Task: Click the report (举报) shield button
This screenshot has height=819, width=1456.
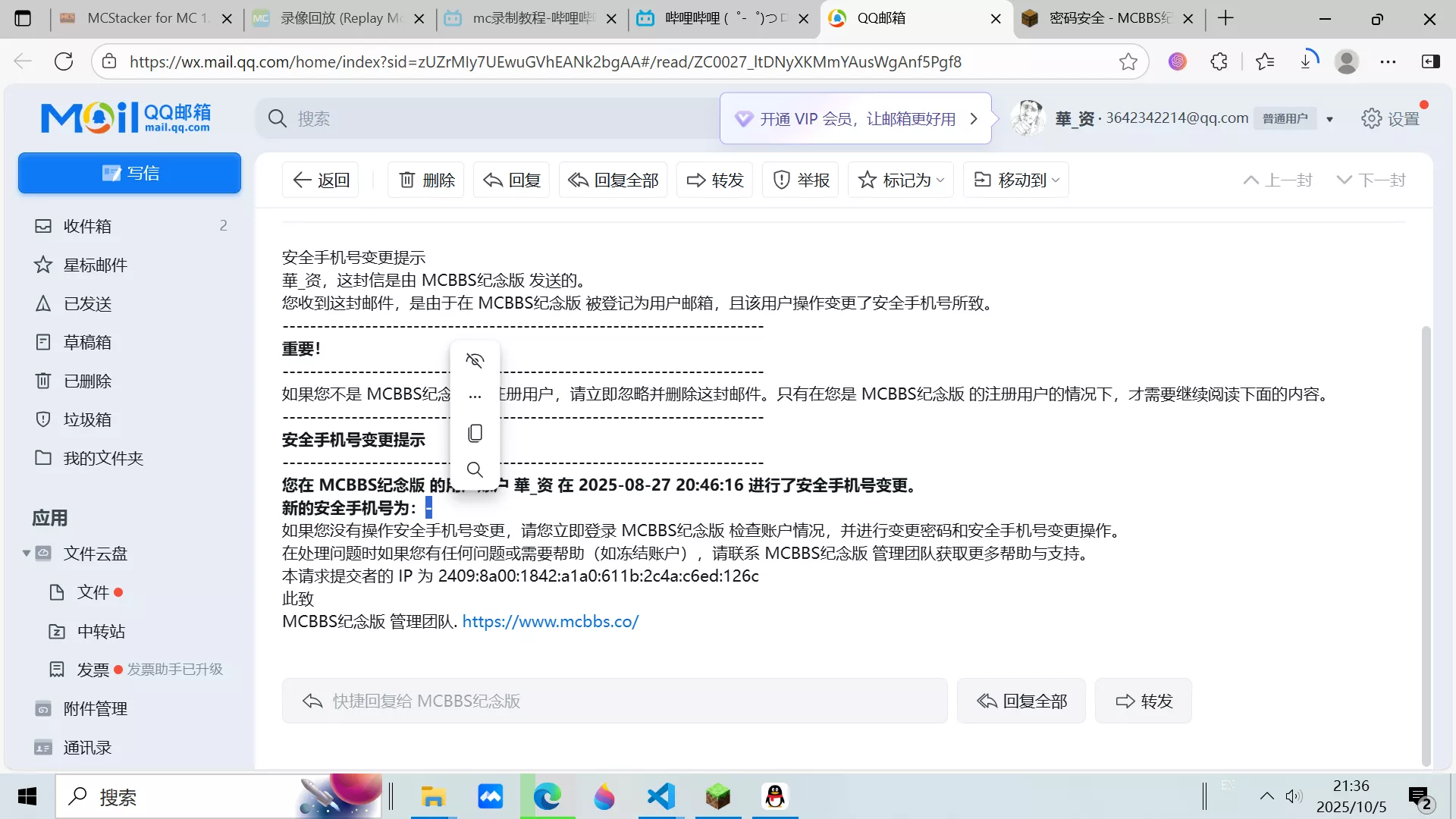Action: click(801, 180)
